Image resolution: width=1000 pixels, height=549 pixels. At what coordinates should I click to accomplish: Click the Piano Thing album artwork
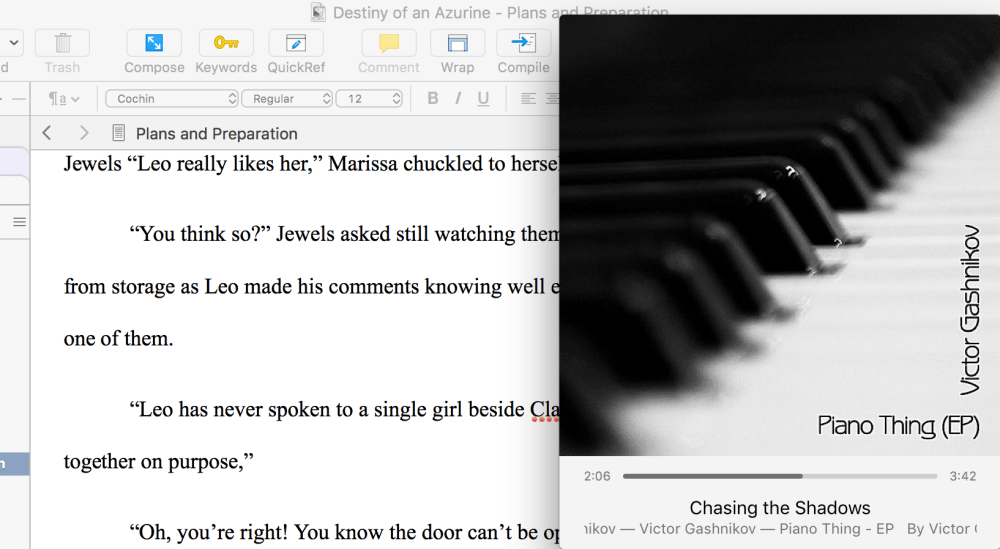(x=779, y=235)
